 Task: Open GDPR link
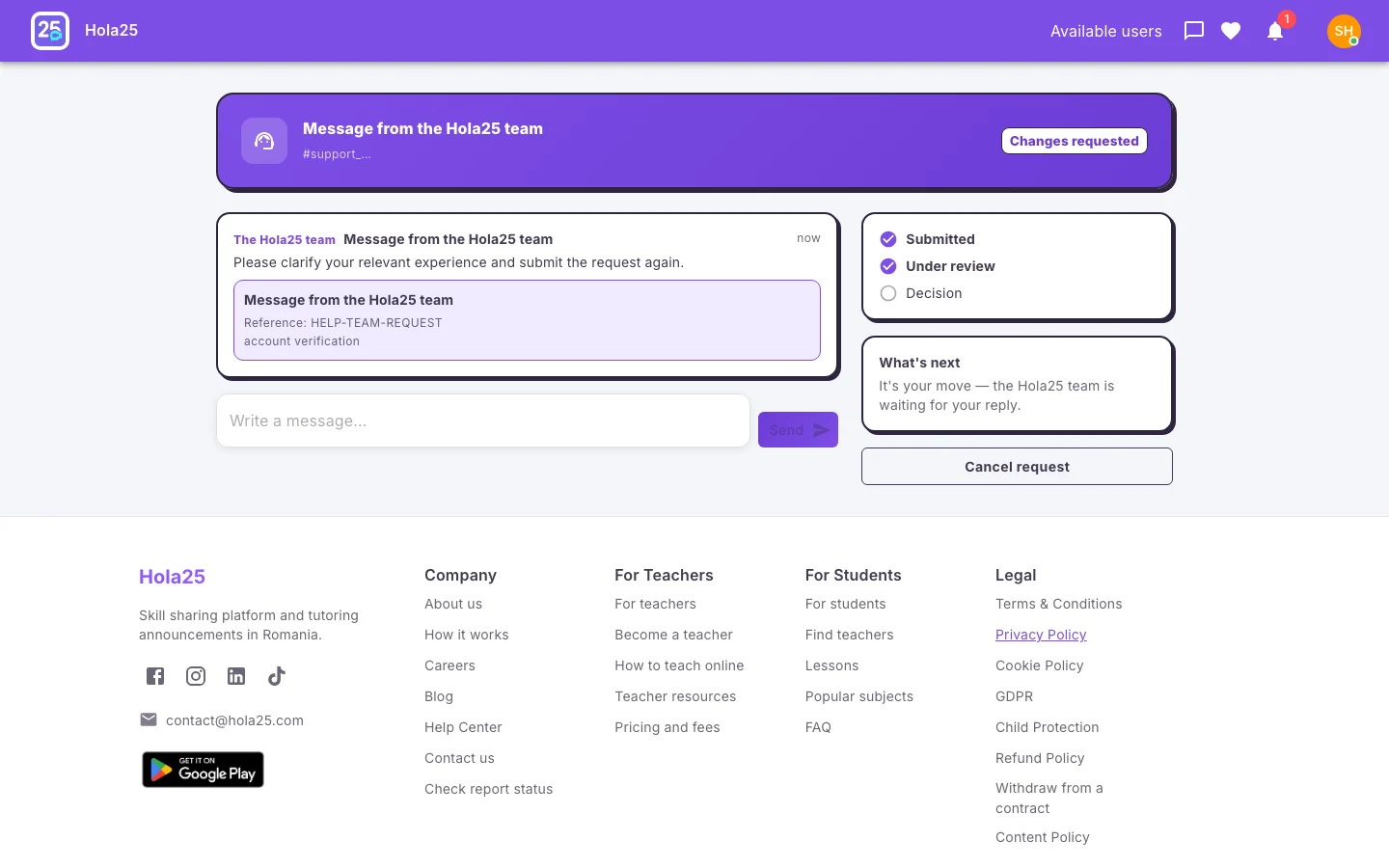coord(1014,696)
